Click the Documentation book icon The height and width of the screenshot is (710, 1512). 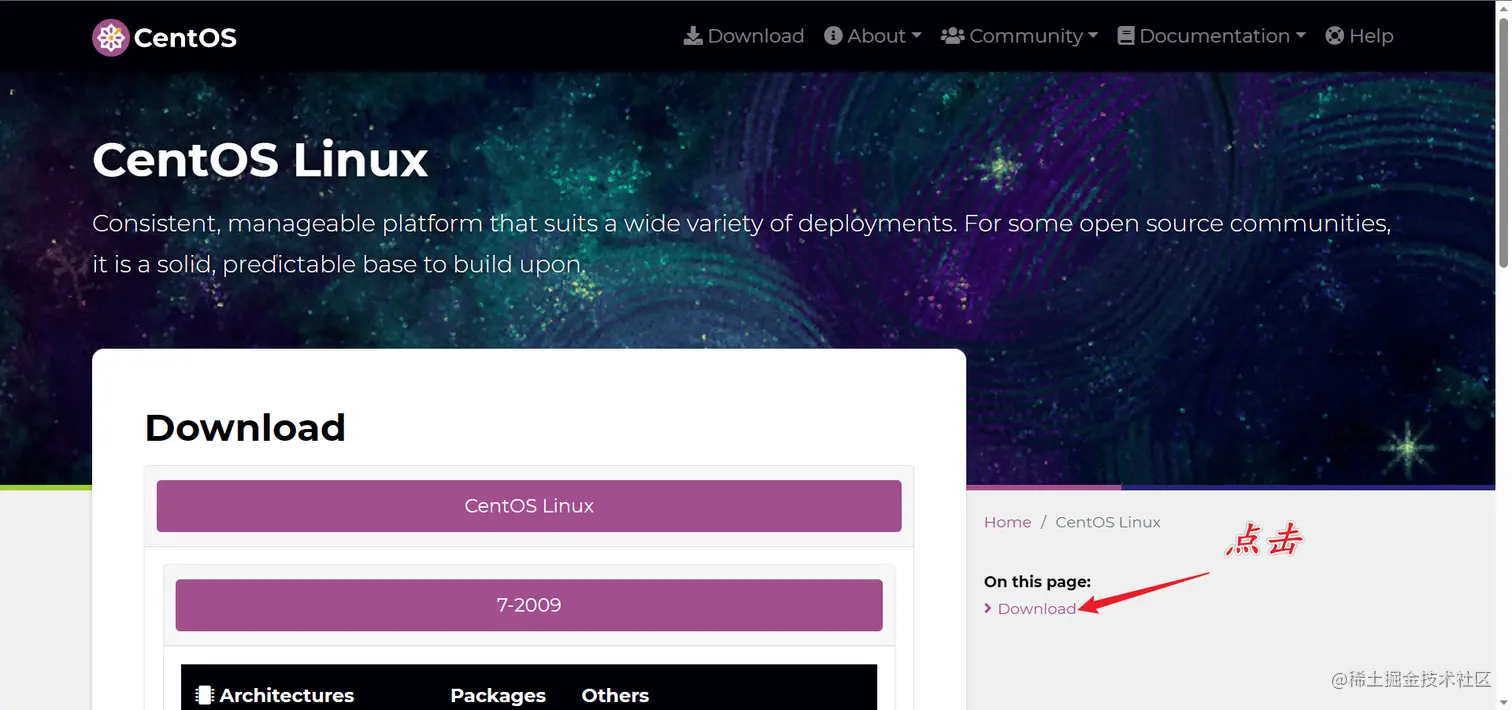[1126, 36]
